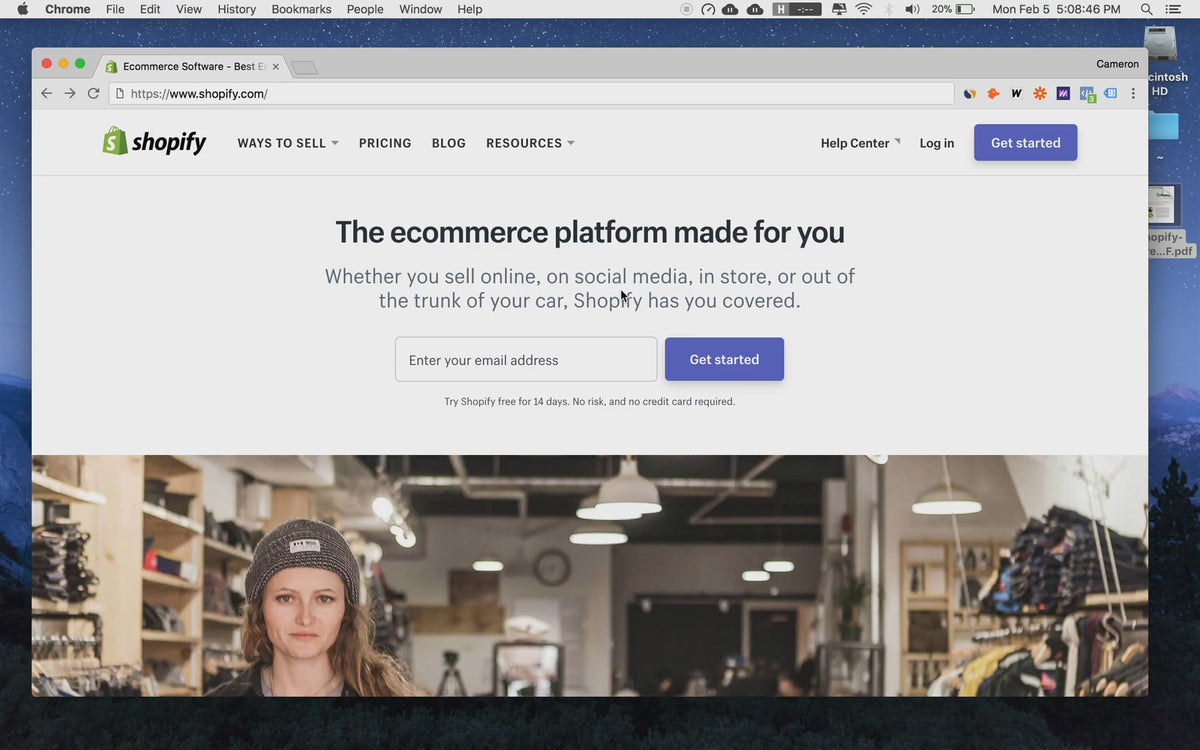Click the date and time clock
This screenshot has width=1200, height=750.
coord(1056,9)
